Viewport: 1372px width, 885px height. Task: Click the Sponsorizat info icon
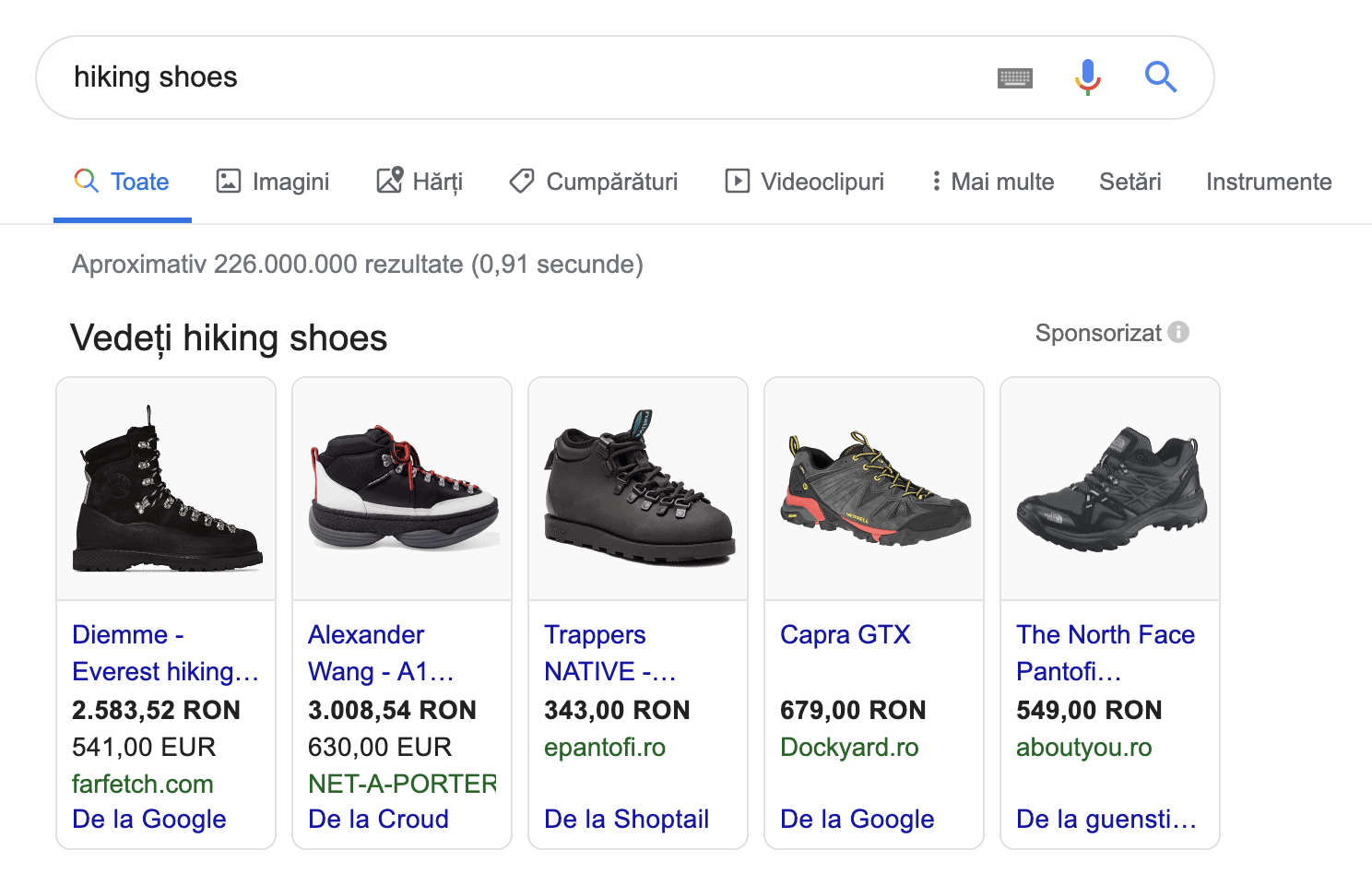(x=1178, y=332)
